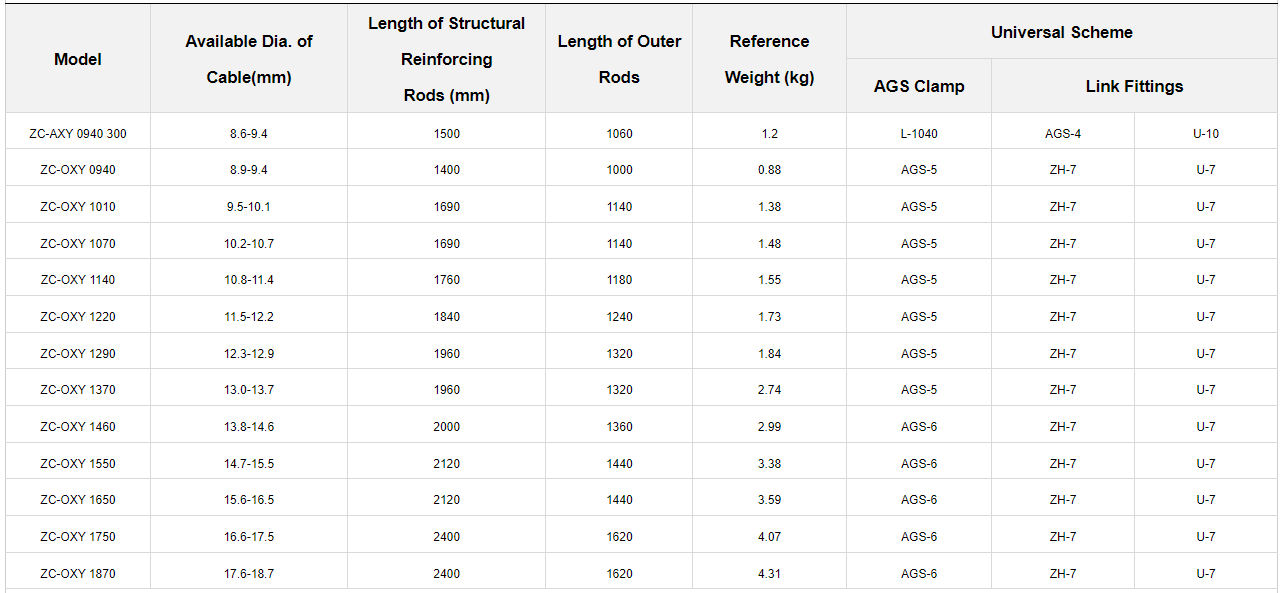Click the AGS-6 clamp for ZC-OXY 1460
1285x593 pixels.
coord(918,425)
